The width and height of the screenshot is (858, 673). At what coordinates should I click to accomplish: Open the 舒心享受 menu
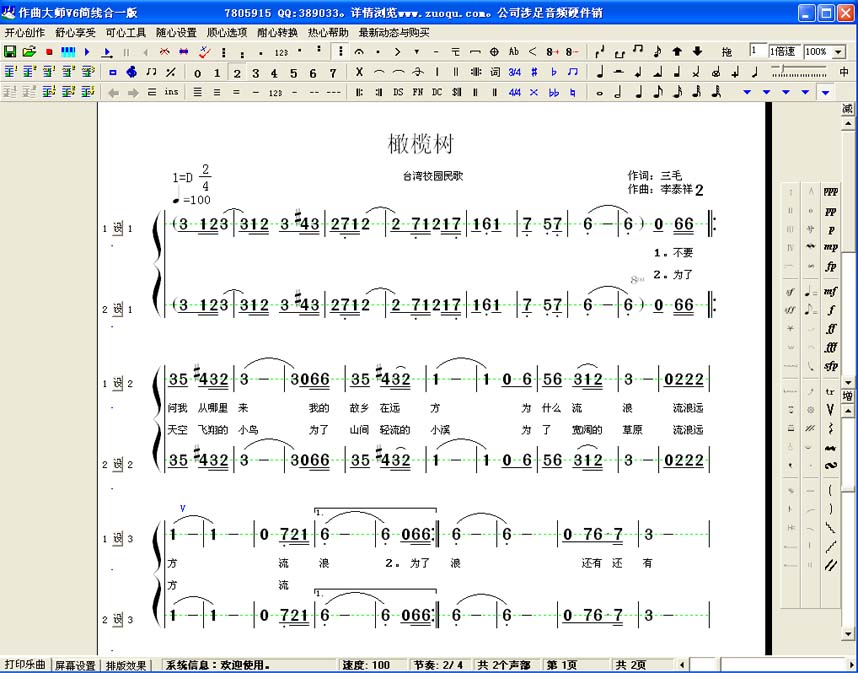click(x=76, y=33)
